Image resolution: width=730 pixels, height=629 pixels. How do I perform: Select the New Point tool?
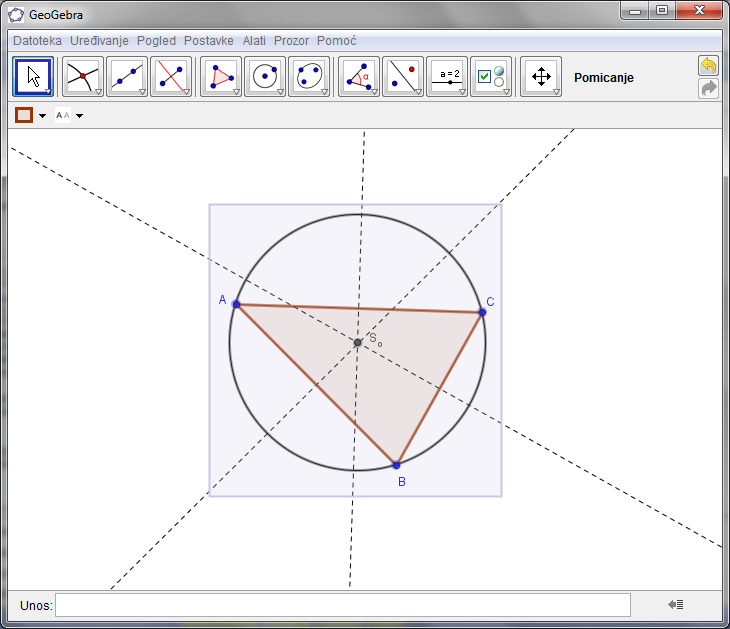(83, 76)
